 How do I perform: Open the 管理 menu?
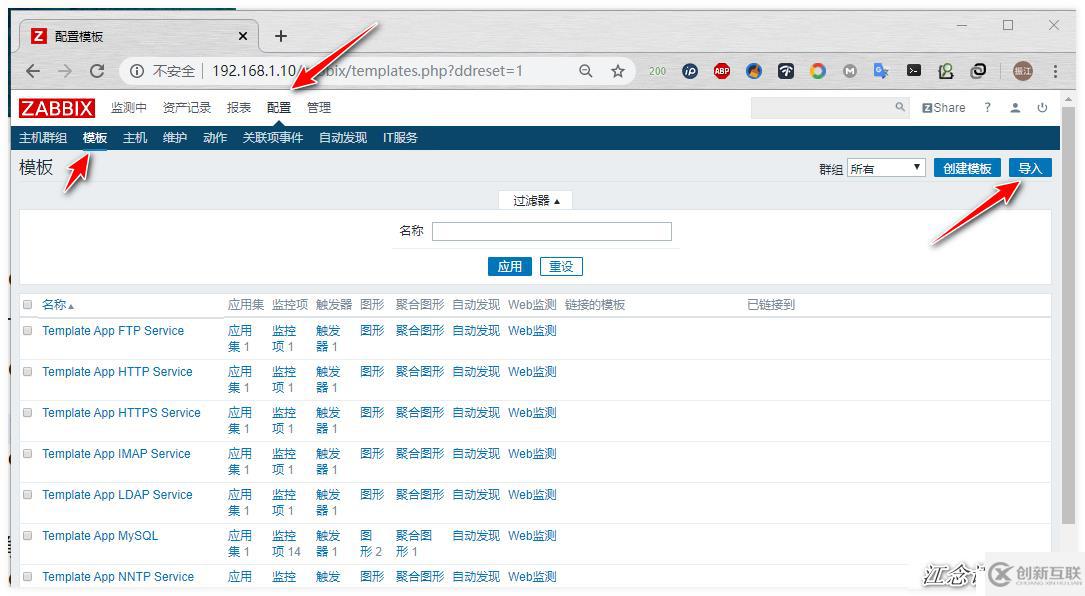coord(319,108)
